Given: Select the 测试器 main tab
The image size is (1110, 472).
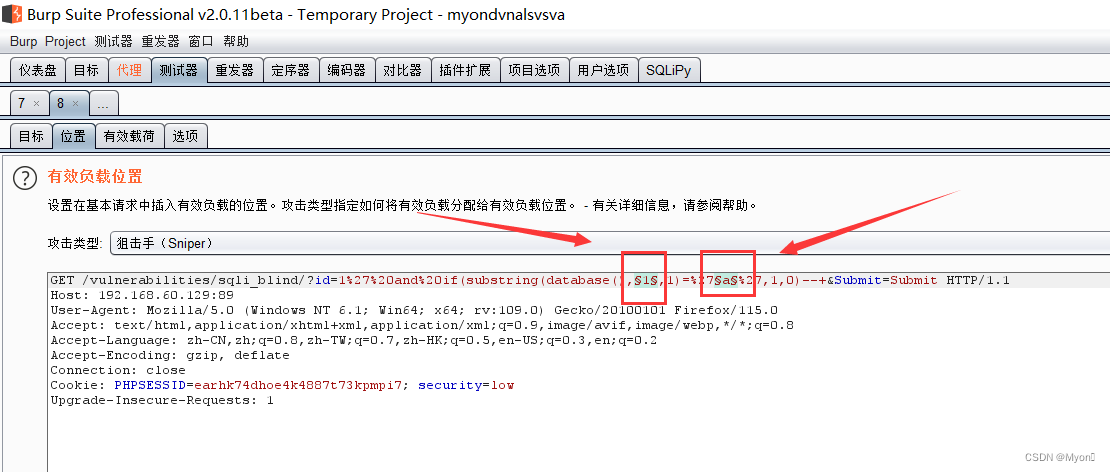Looking at the screenshot, I should pyautogui.click(x=179, y=70).
